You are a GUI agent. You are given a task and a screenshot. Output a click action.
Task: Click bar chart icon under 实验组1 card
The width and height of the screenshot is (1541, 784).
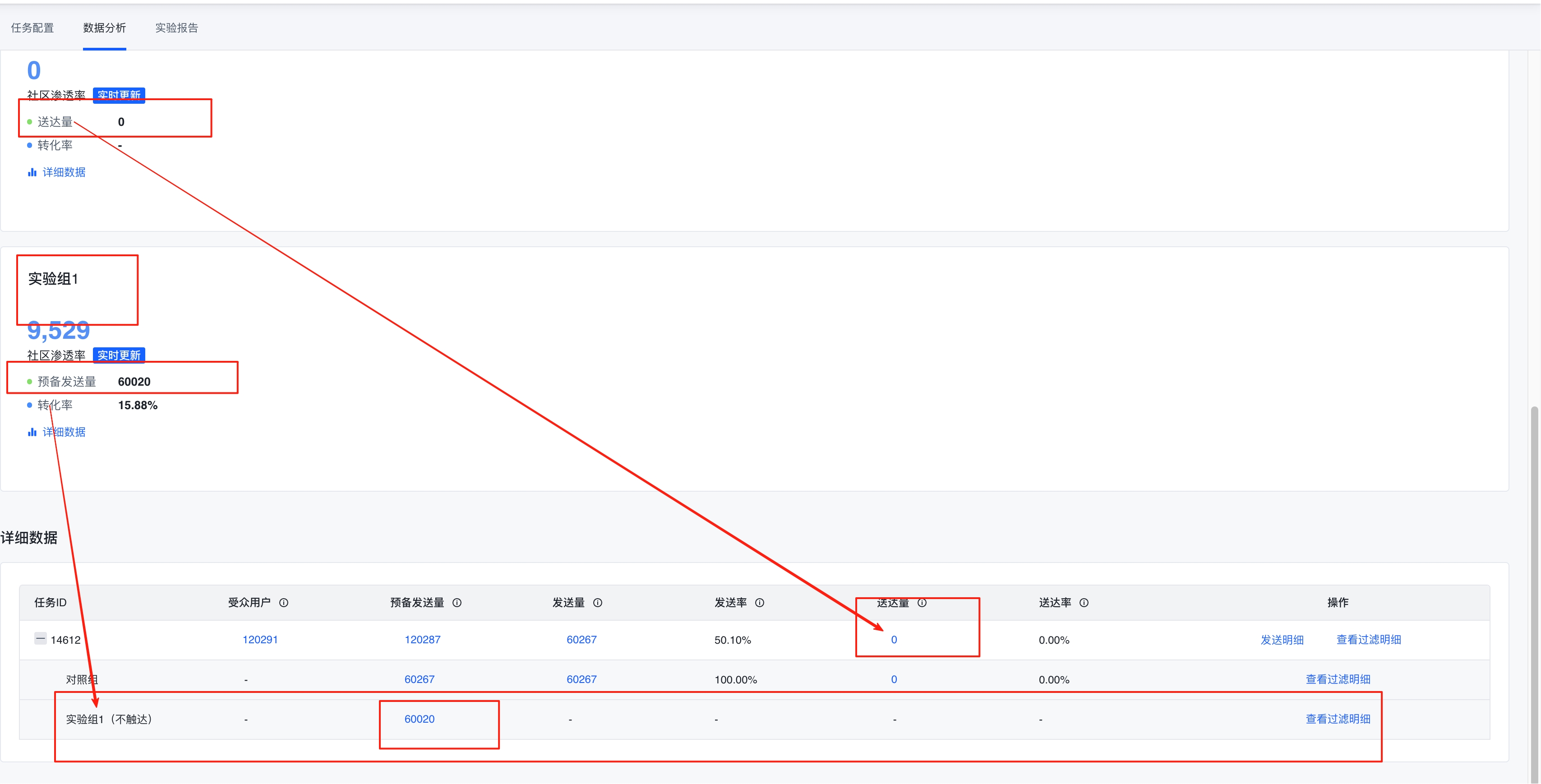[32, 432]
